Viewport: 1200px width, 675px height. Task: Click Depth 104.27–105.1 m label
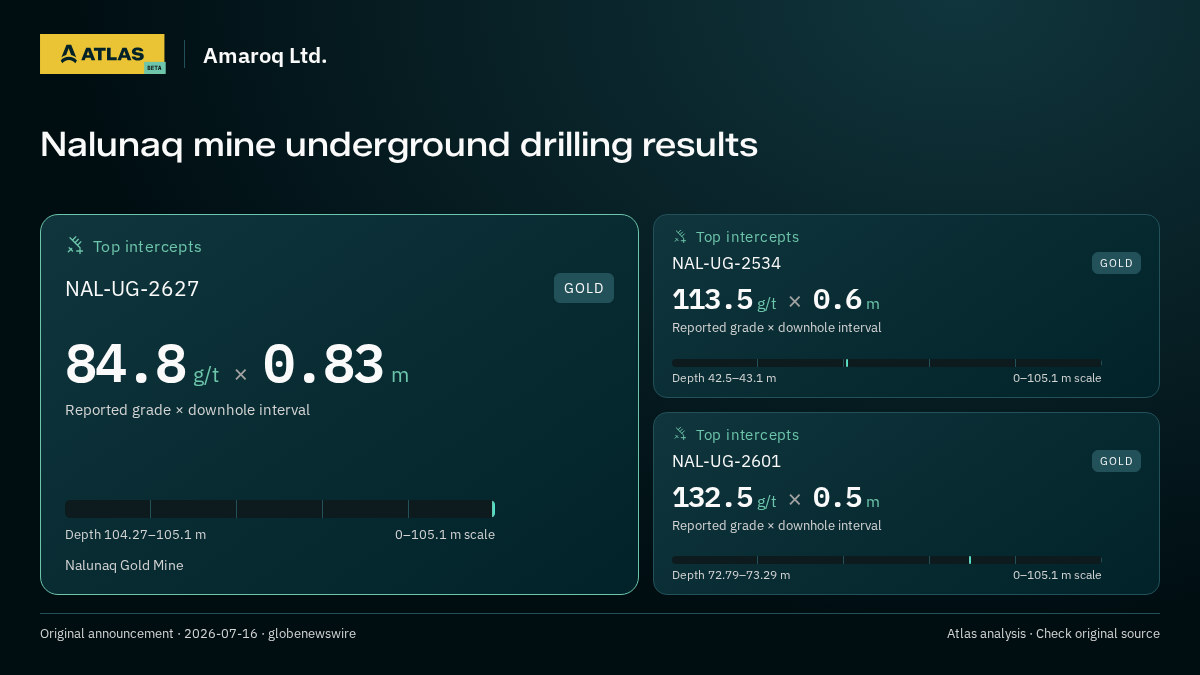point(135,535)
